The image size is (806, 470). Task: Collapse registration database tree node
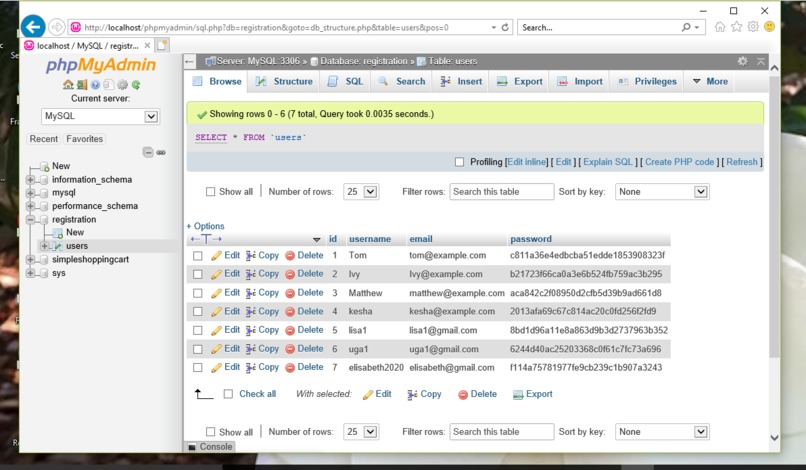30,220
